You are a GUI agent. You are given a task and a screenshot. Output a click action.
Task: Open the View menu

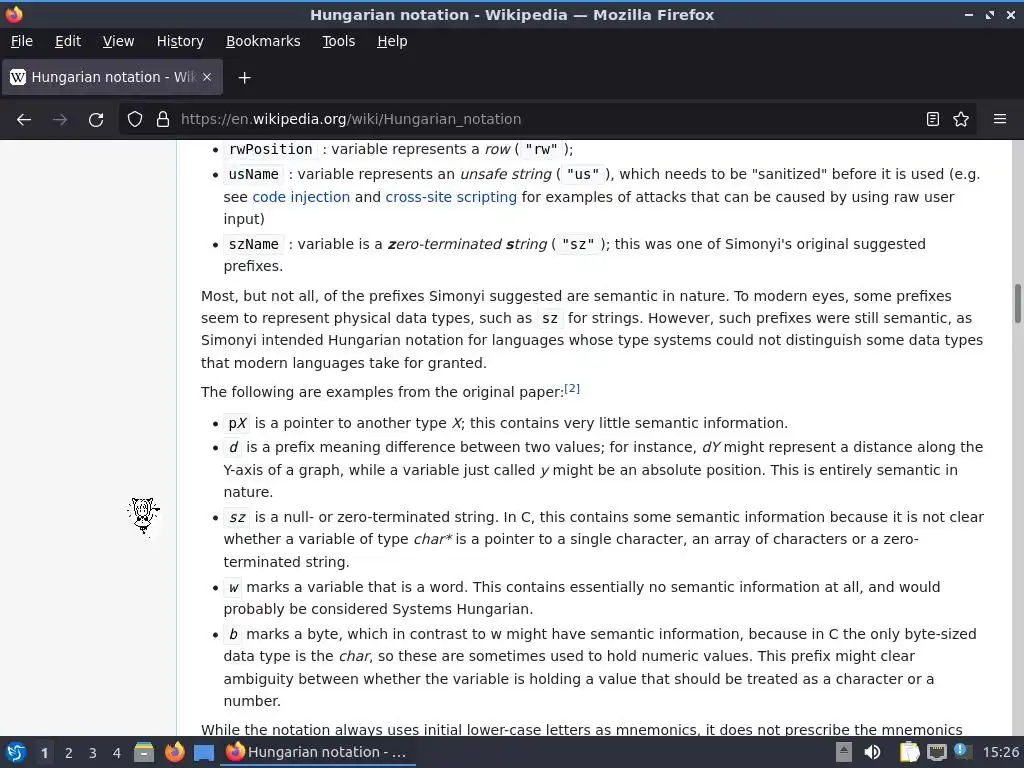[118, 41]
